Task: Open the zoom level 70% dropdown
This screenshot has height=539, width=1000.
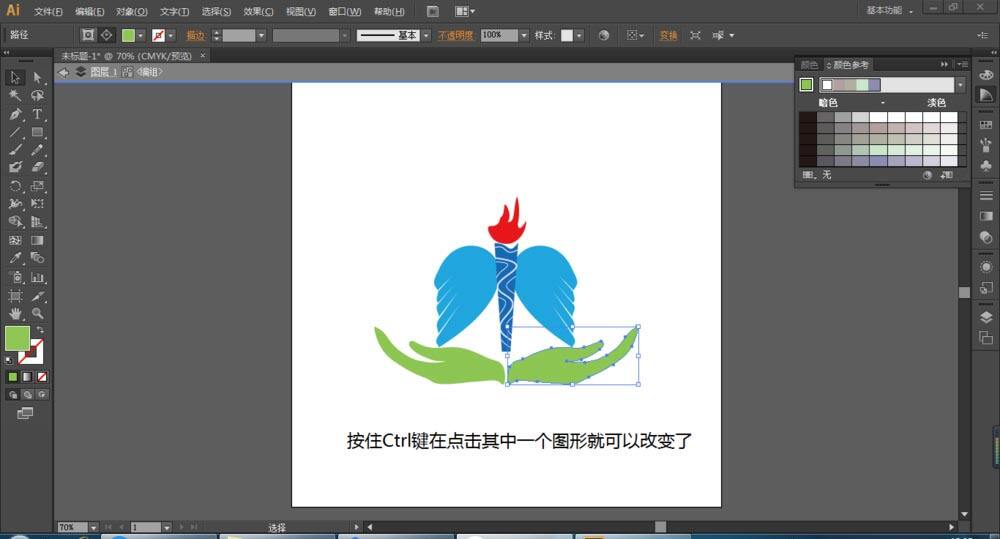Action: pos(93,527)
